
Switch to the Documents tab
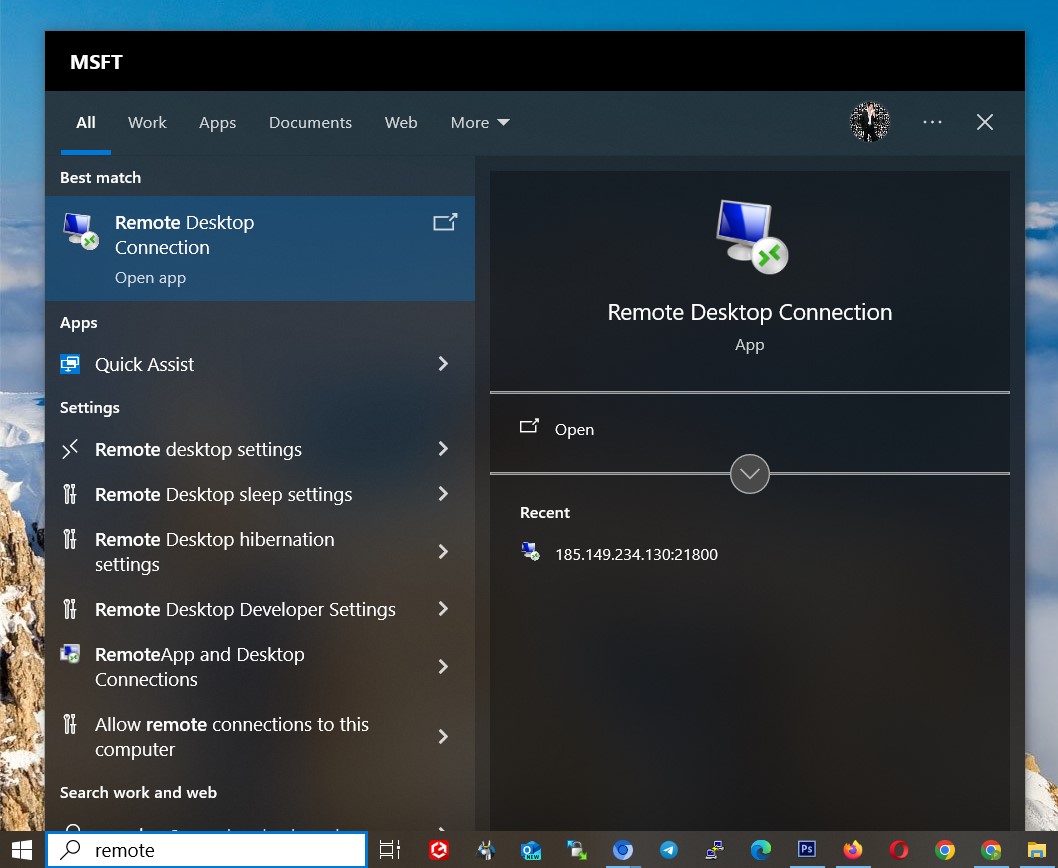(x=310, y=123)
